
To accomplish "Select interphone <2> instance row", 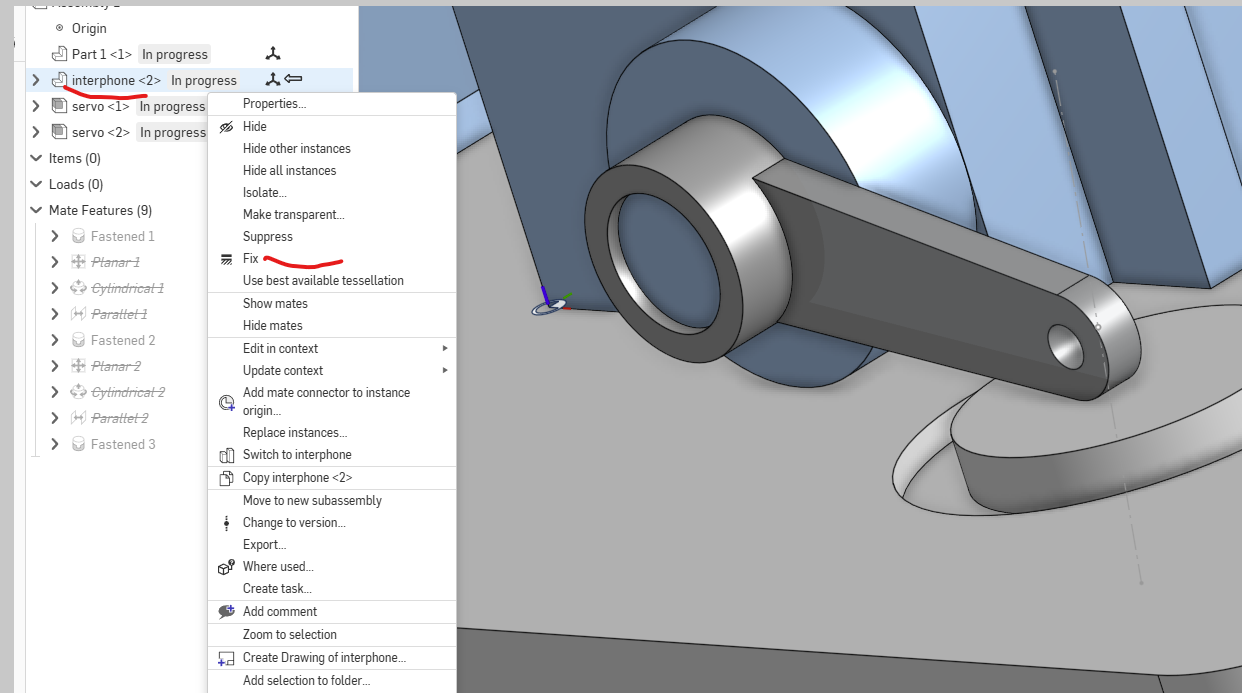I will click(189, 81).
